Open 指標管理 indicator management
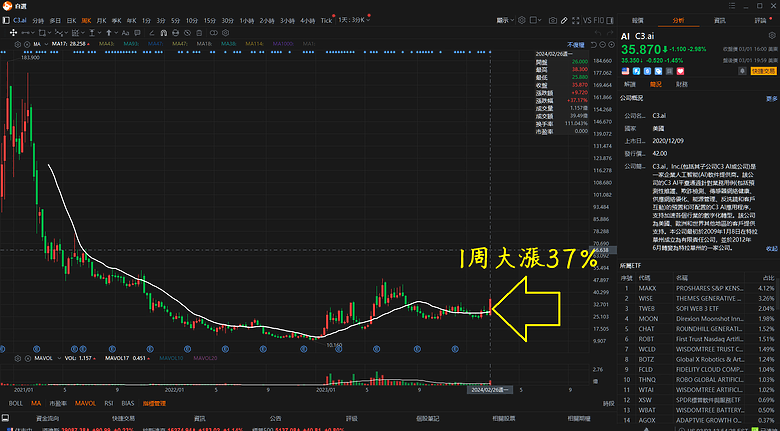The height and width of the screenshot is (431, 780). [x=154, y=403]
